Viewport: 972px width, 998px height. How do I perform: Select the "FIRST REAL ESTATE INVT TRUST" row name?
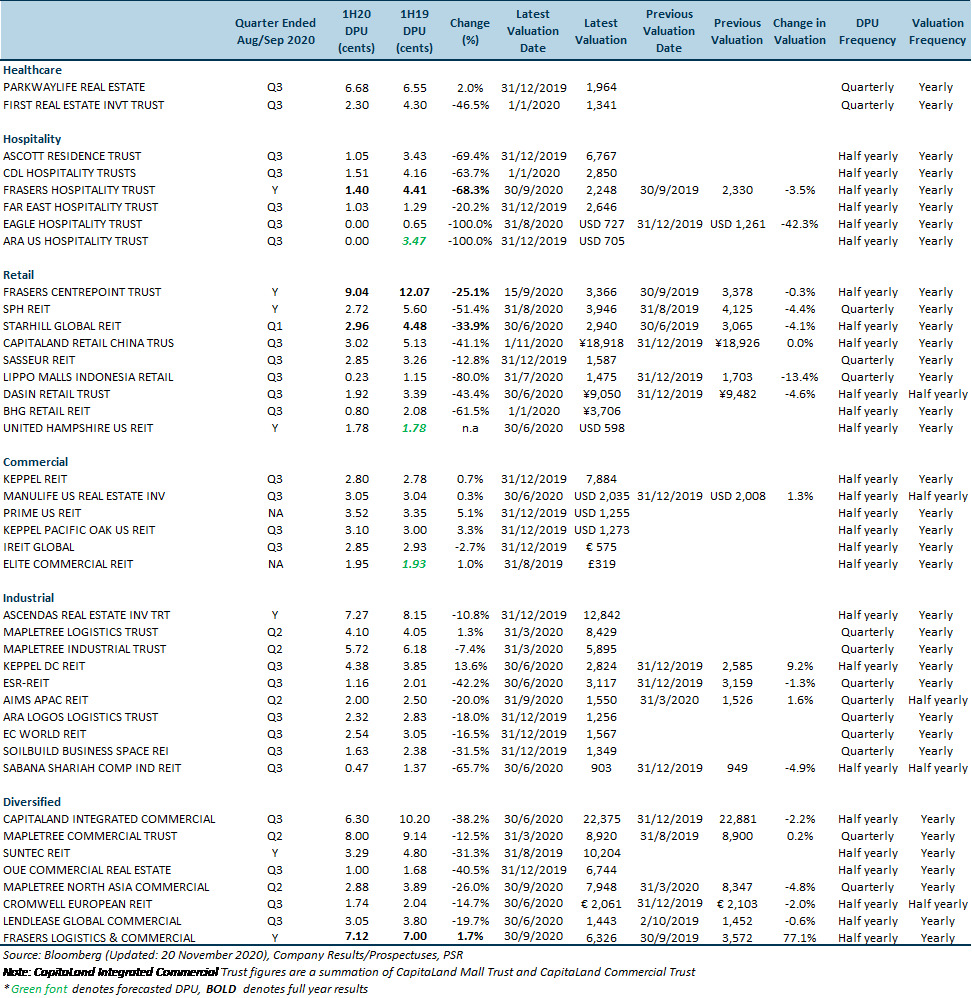coord(84,105)
